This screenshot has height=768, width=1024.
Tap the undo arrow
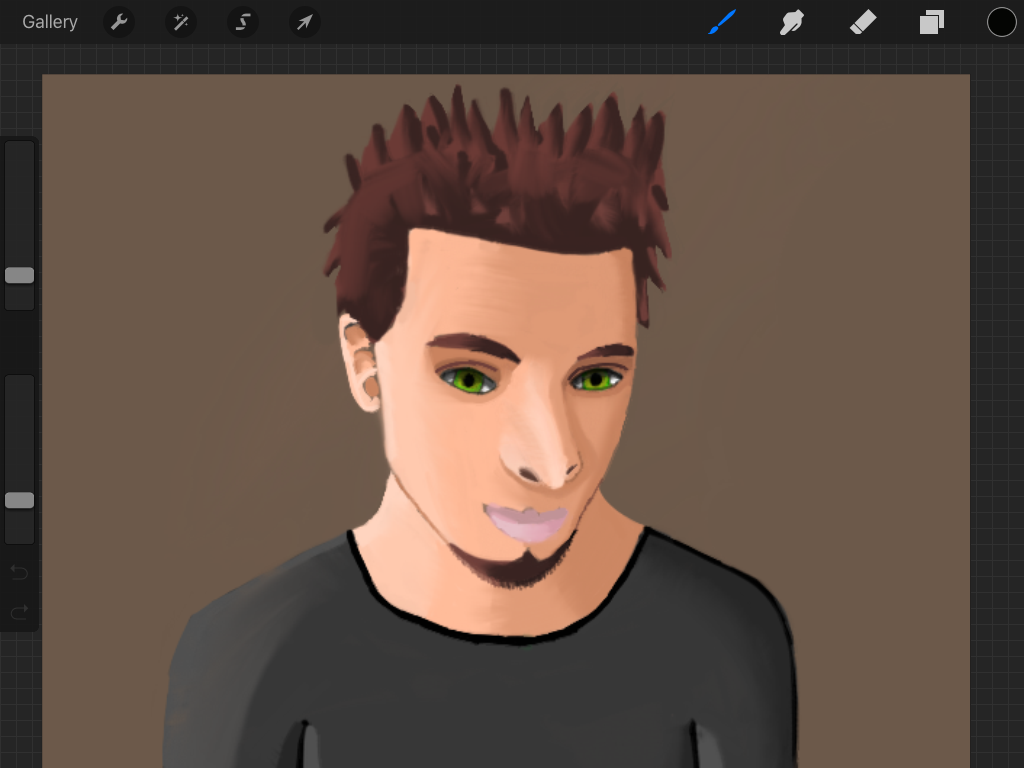[x=20, y=573]
